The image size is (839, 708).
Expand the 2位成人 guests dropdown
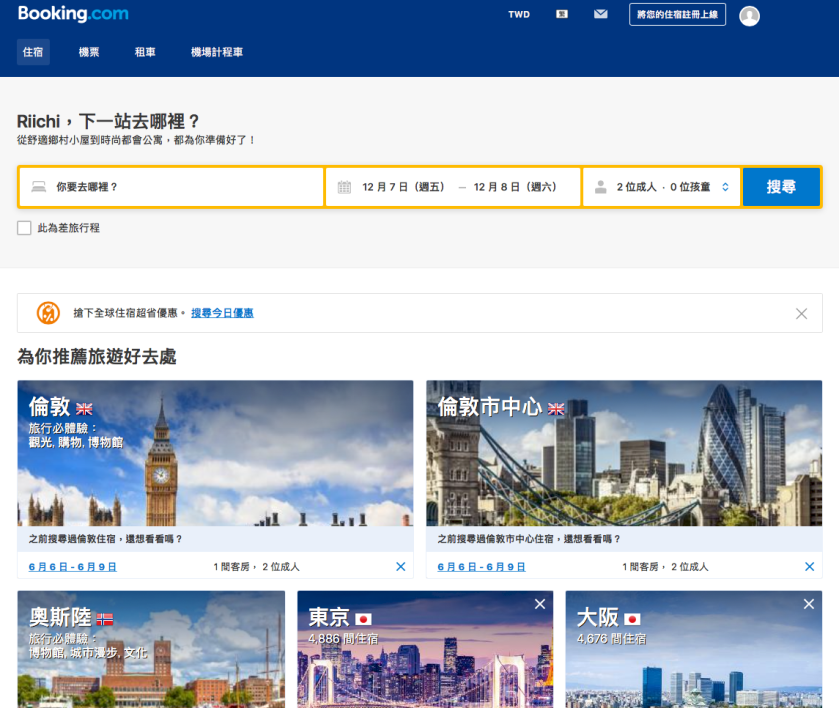coord(662,187)
